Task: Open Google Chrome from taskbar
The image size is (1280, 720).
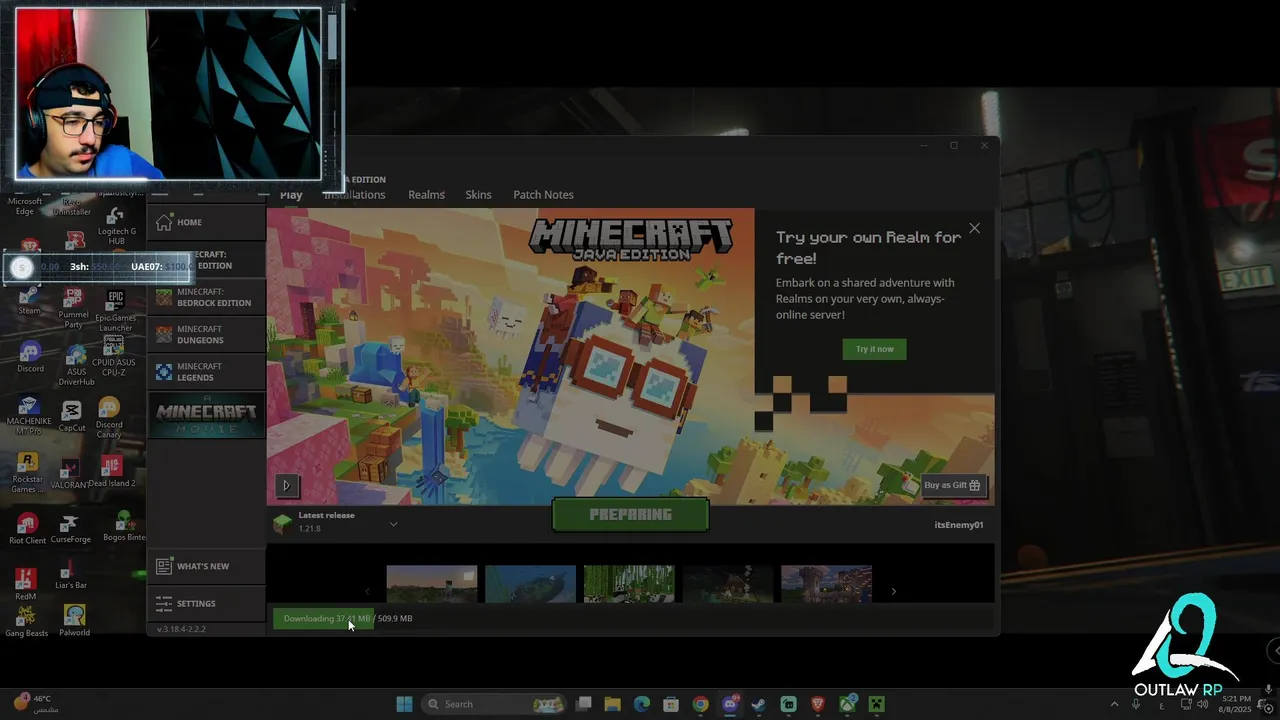Action: [x=700, y=704]
